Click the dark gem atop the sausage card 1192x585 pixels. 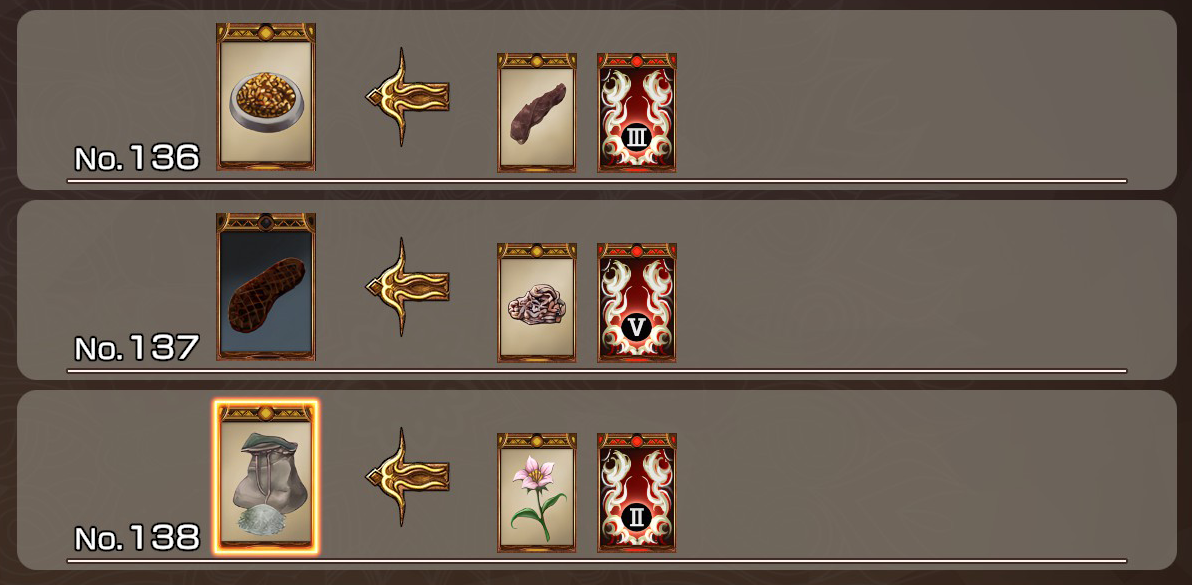[266, 223]
